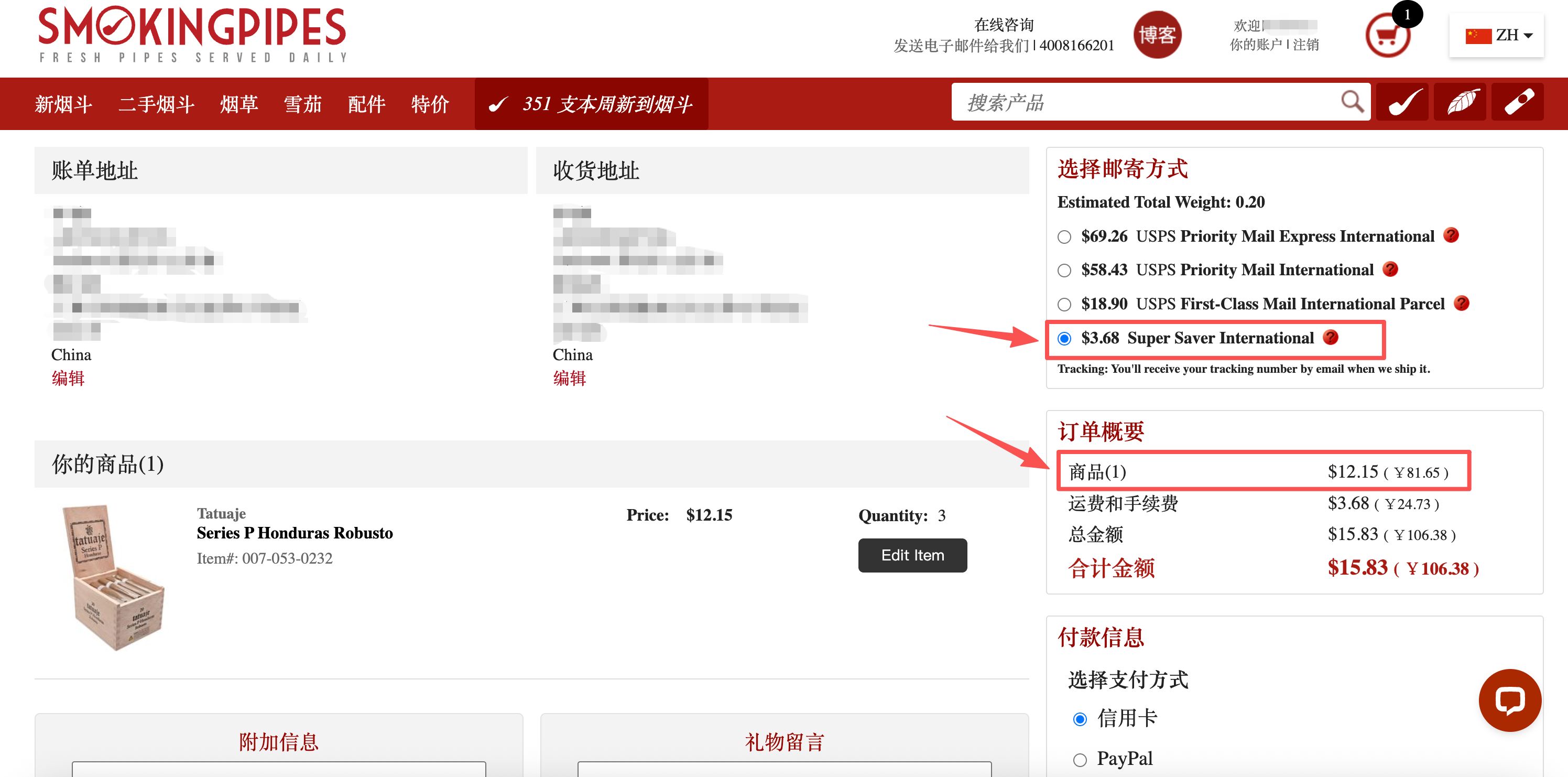
Task: Select $3.68 Super Saver International shipping
Action: (x=1063, y=338)
